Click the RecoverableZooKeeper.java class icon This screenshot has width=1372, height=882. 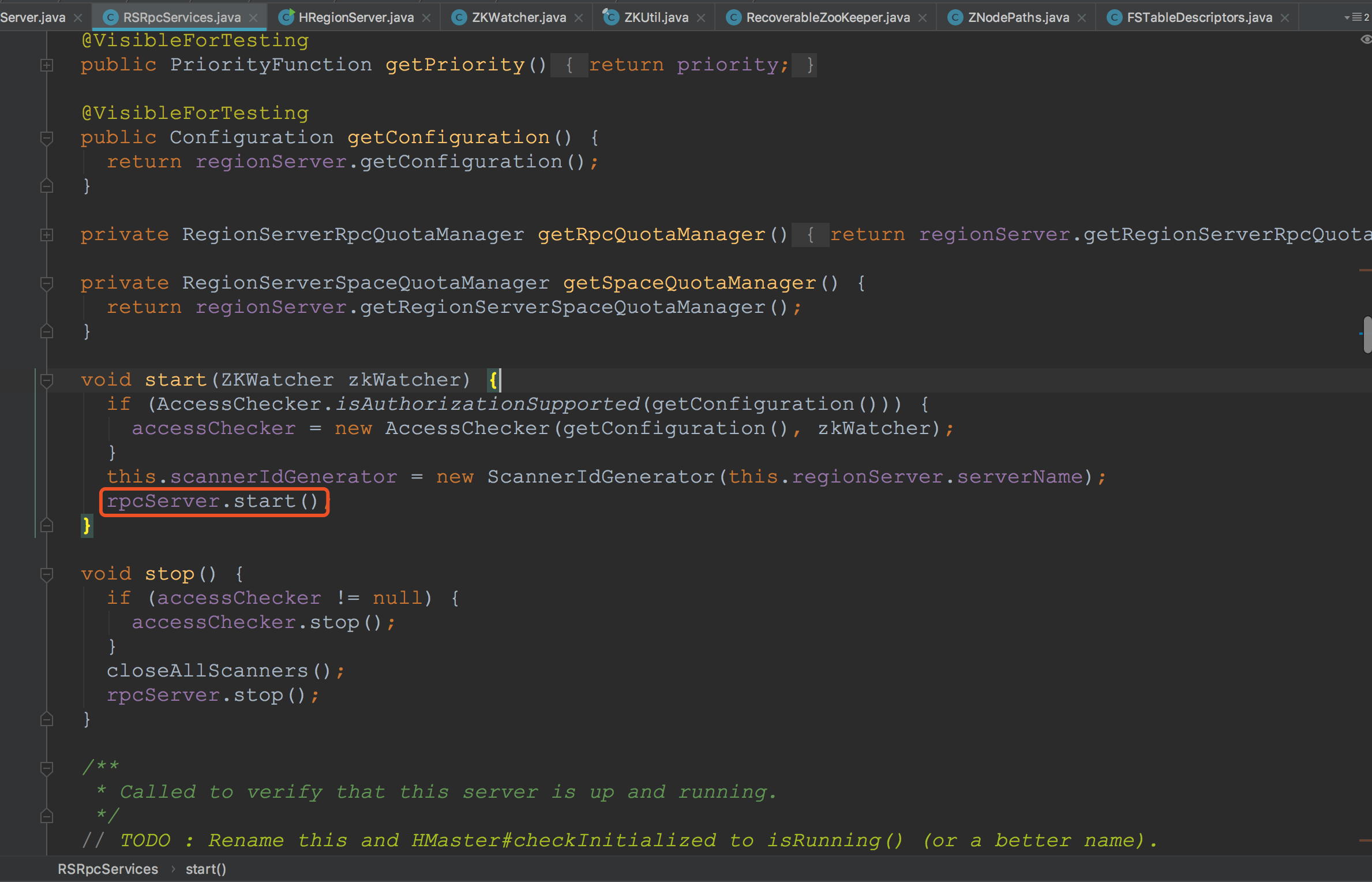733,18
